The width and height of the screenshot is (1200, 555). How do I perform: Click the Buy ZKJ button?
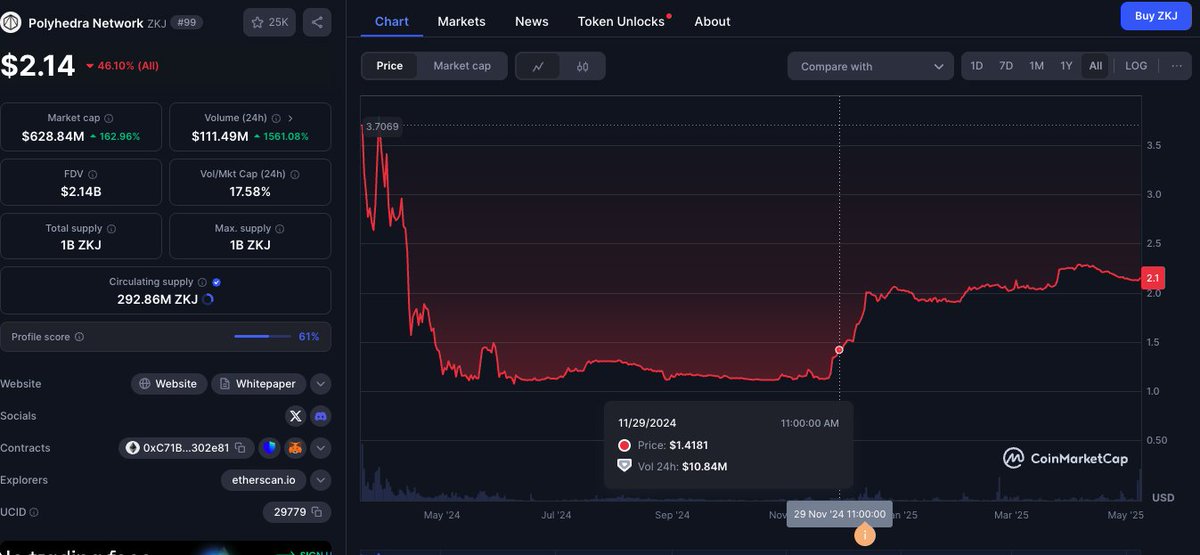(x=1155, y=16)
